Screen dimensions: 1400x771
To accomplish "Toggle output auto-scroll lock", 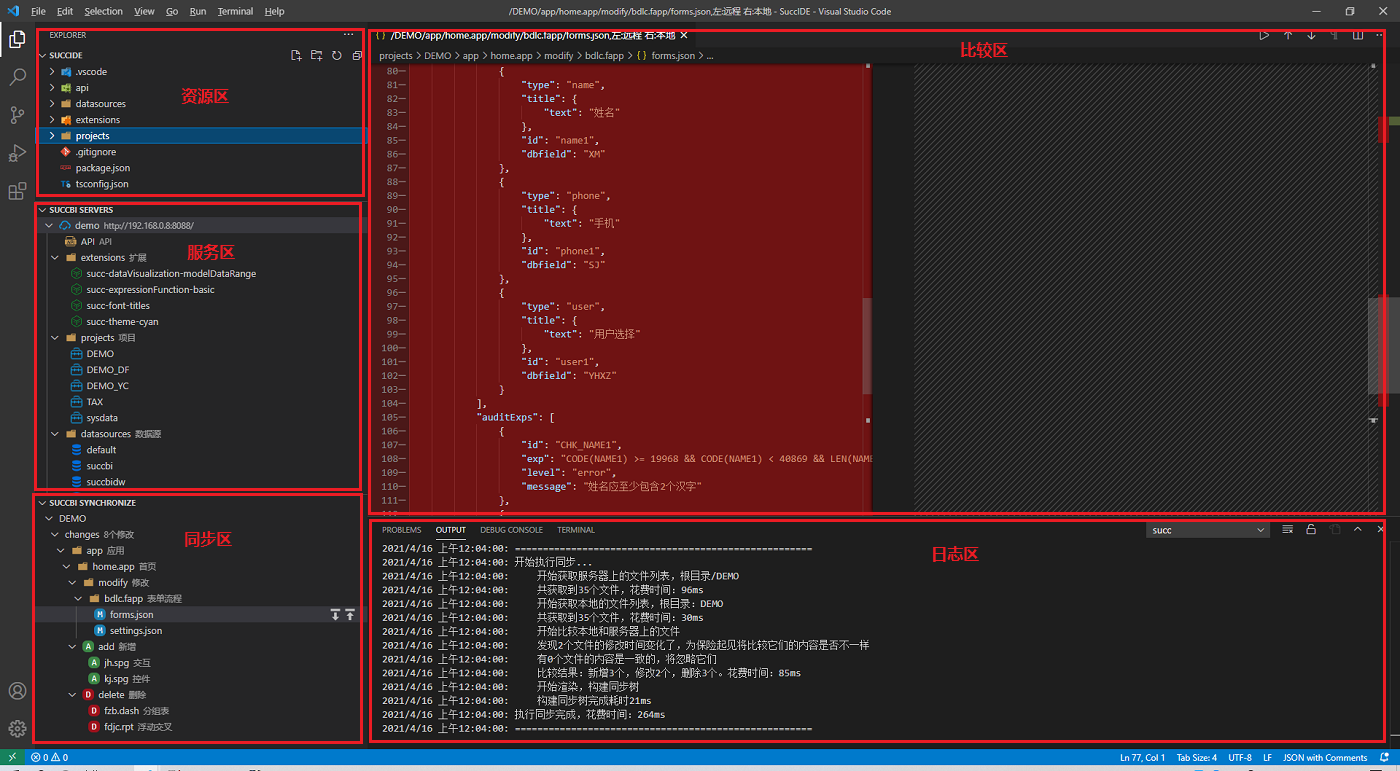I will pos(1311,530).
